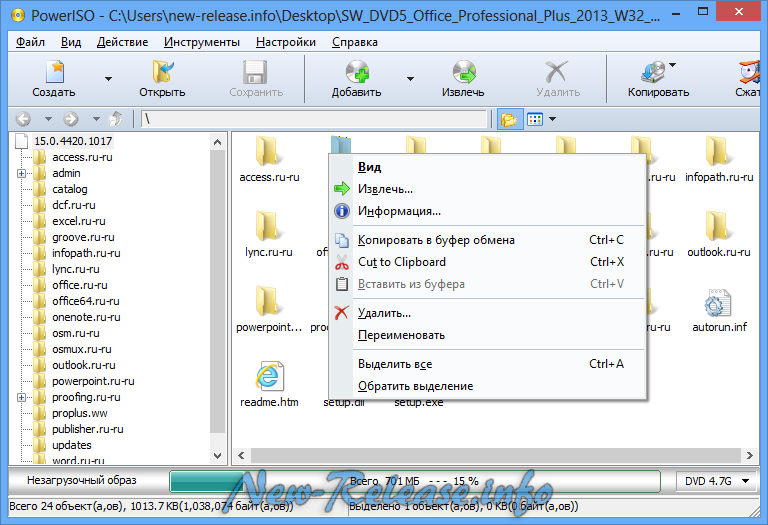
Task: Expand the proofing.ru-ru tree node
Action: pyautogui.click(x=21, y=398)
